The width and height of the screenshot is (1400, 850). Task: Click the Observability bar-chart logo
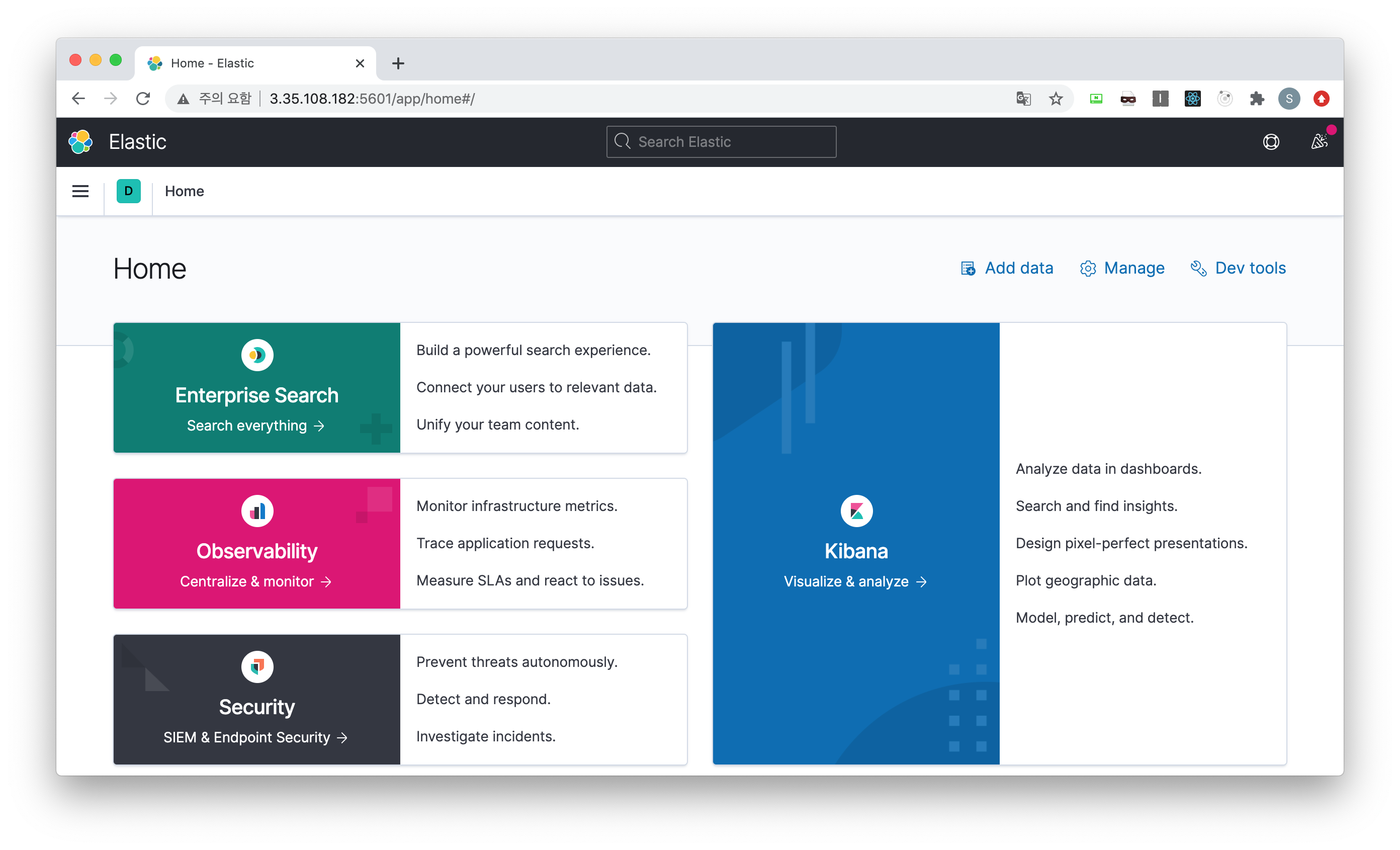coord(257,511)
